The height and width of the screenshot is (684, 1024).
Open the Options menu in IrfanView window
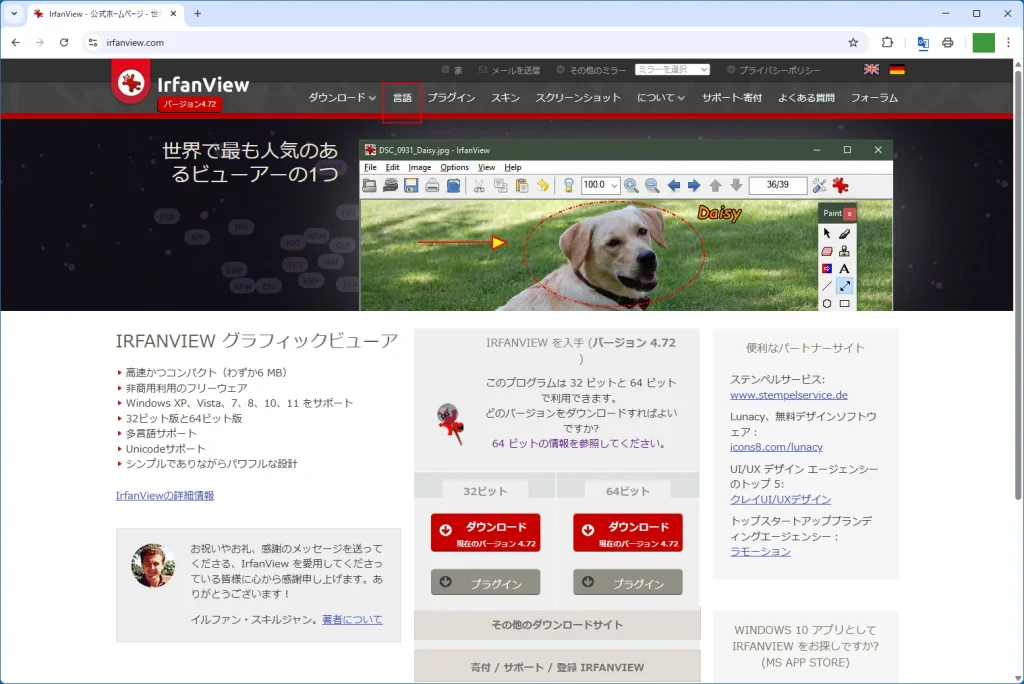click(455, 167)
